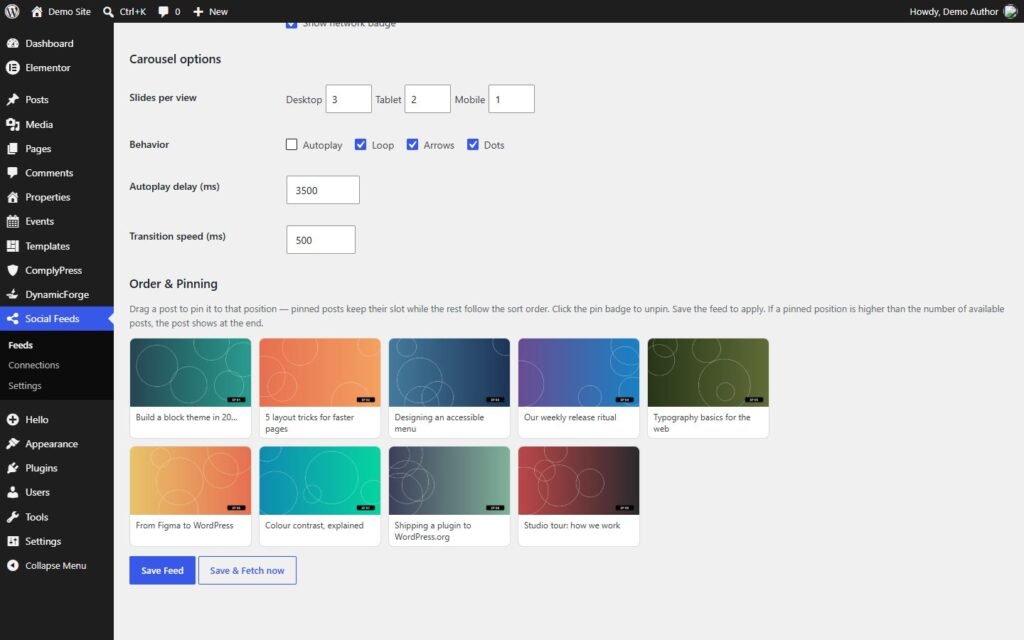
Task: Click the Demo Site home icon
Action: (x=37, y=11)
